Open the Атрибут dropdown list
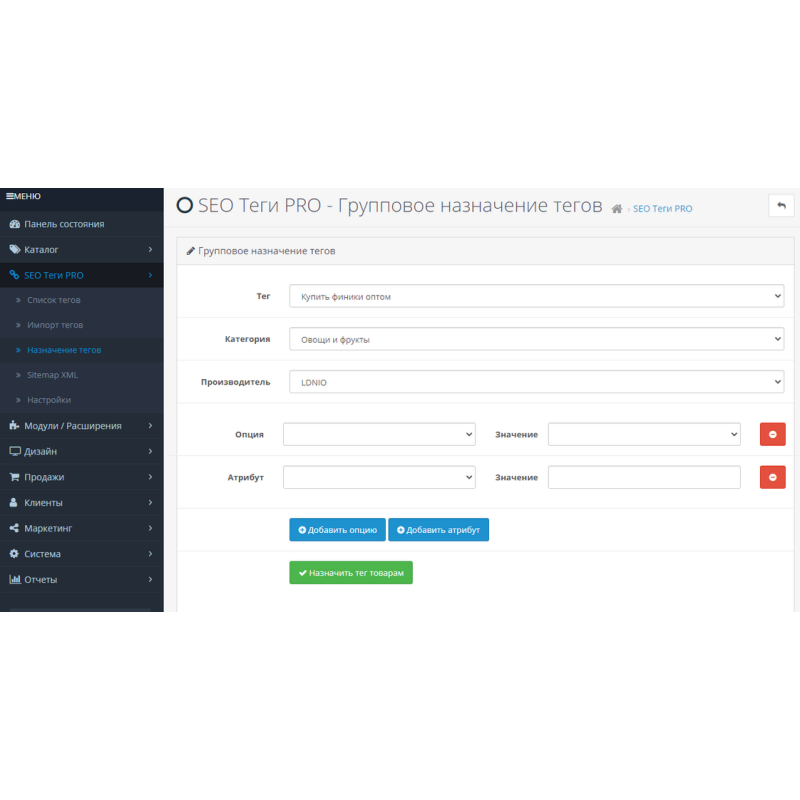The width and height of the screenshot is (800, 800). point(379,477)
